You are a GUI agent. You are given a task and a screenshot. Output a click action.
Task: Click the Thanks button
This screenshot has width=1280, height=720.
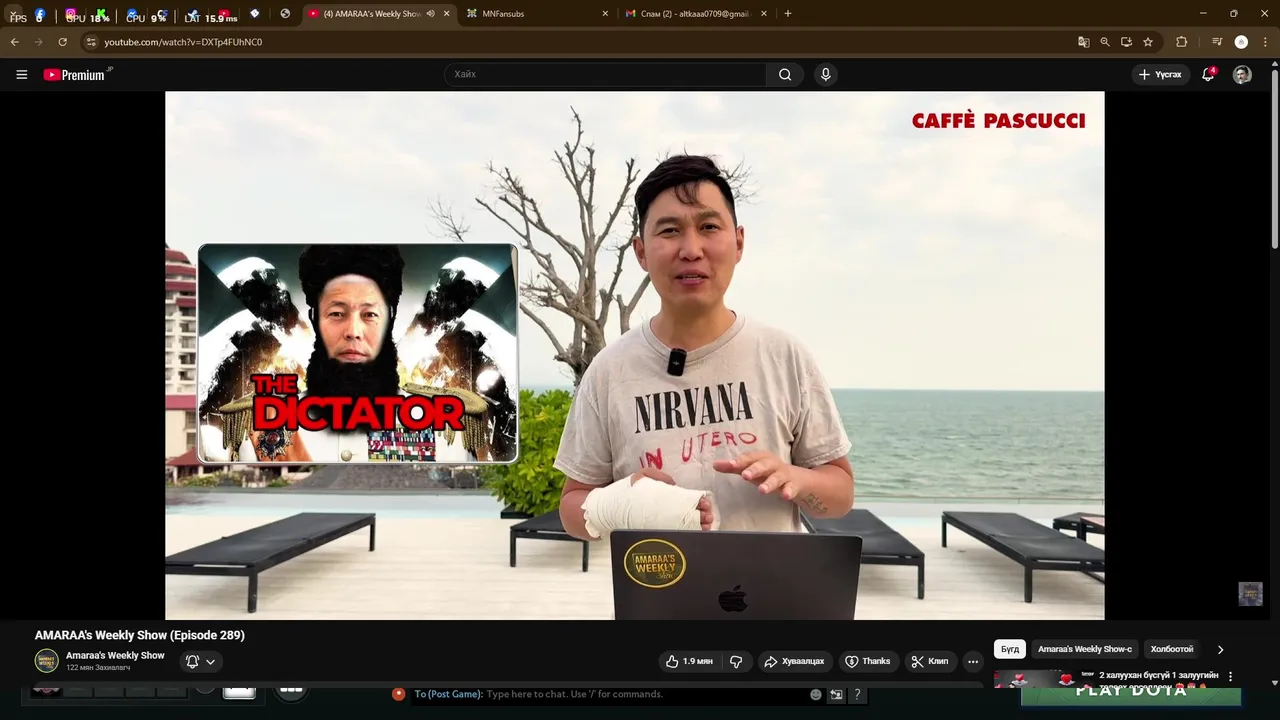[867, 661]
